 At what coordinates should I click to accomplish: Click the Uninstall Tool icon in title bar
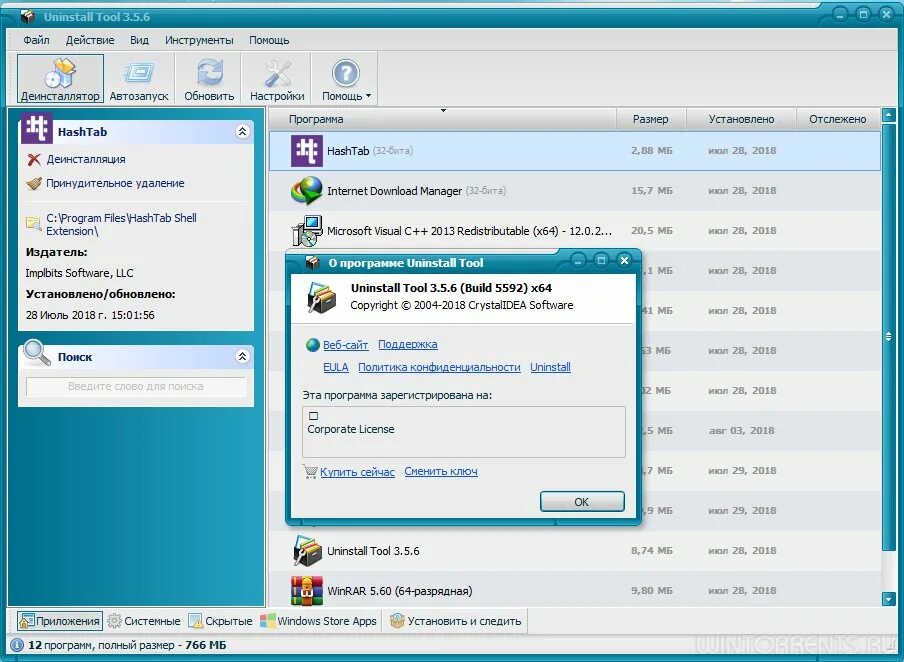(x=27, y=16)
